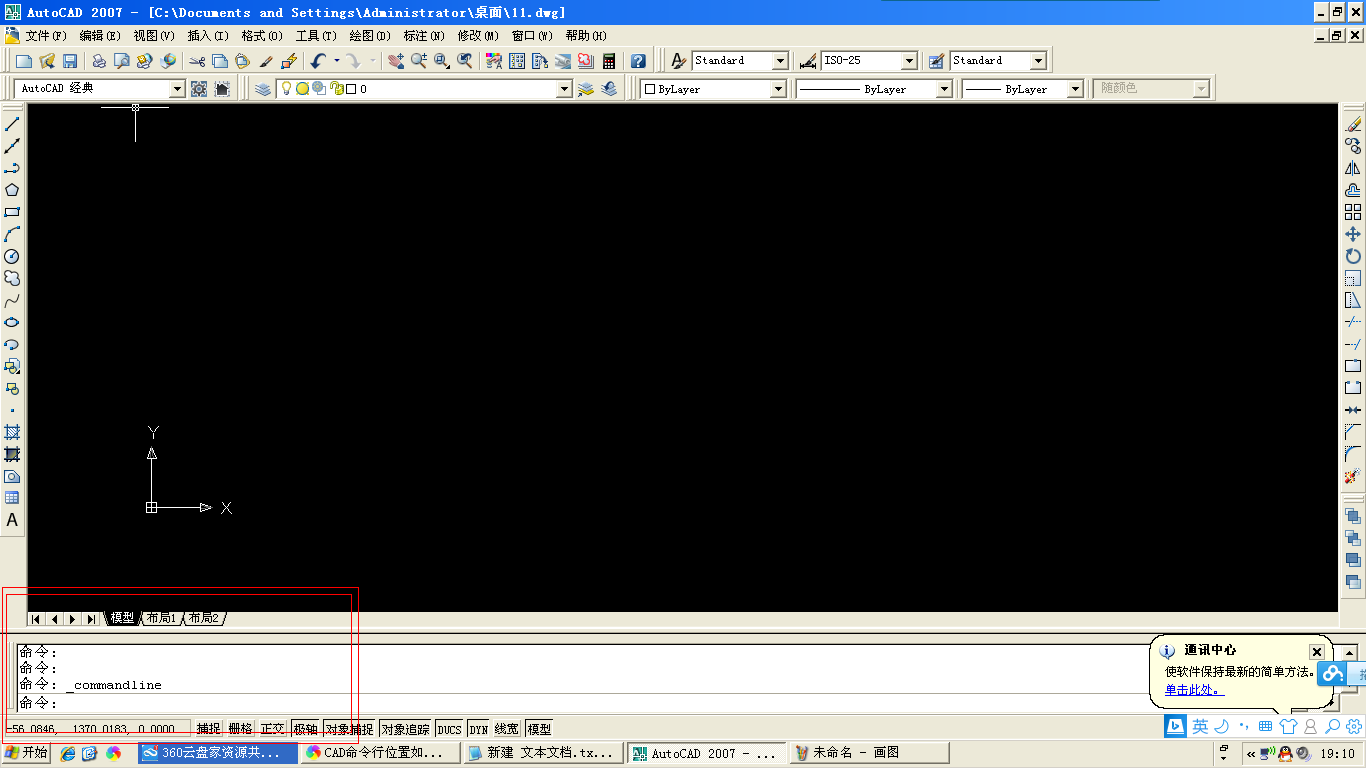Select the Rotate modify tool

(1353, 256)
